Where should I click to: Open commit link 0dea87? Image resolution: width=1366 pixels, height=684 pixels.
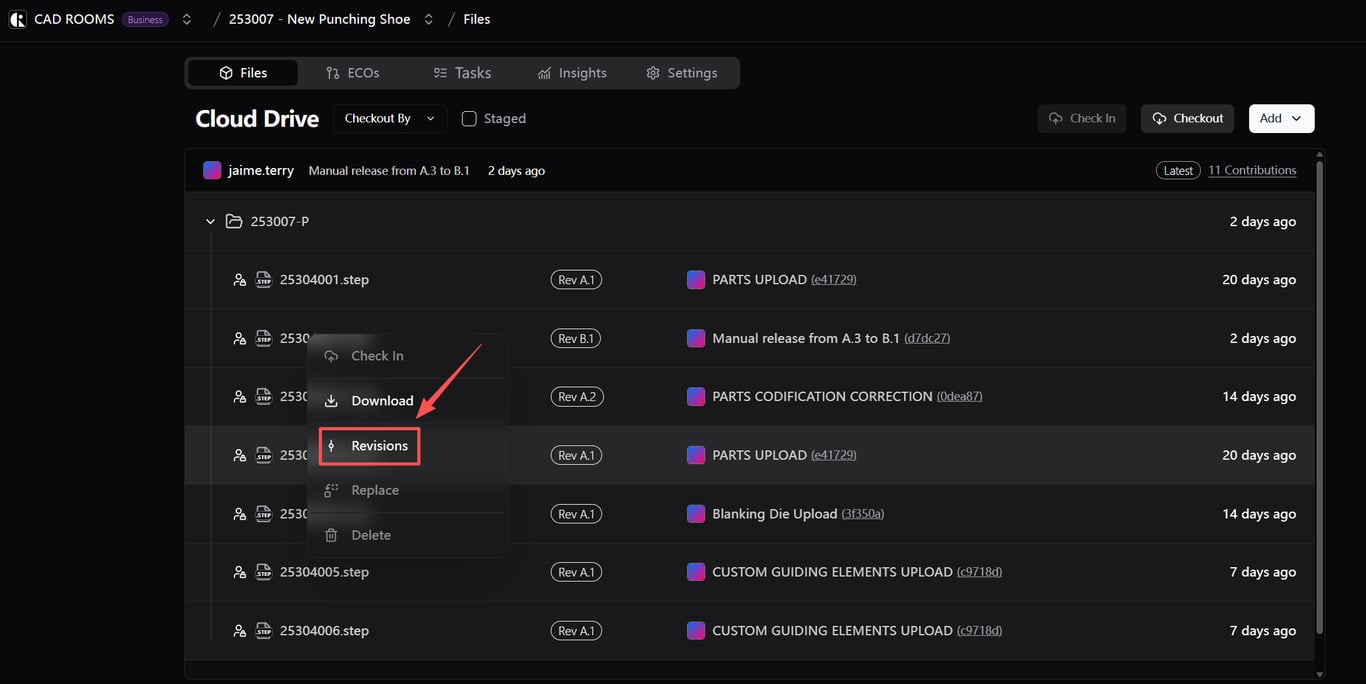(x=959, y=397)
